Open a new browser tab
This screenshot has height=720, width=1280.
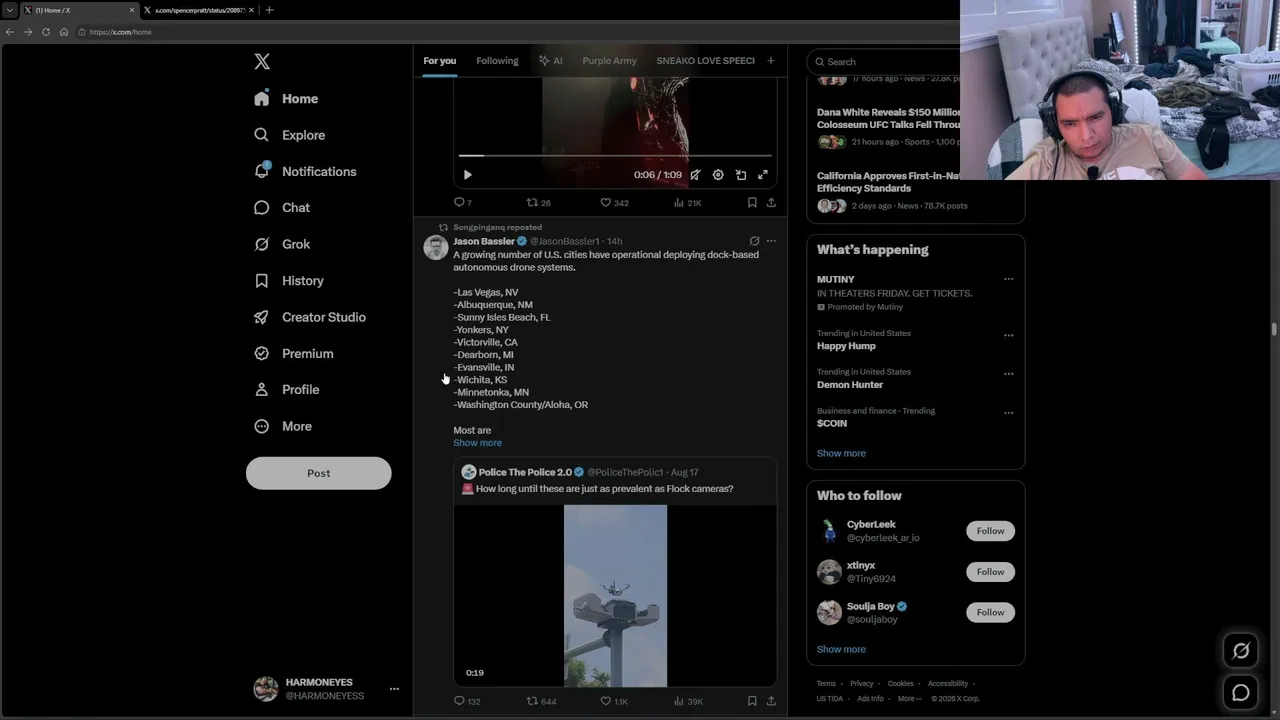tap(269, 10)
